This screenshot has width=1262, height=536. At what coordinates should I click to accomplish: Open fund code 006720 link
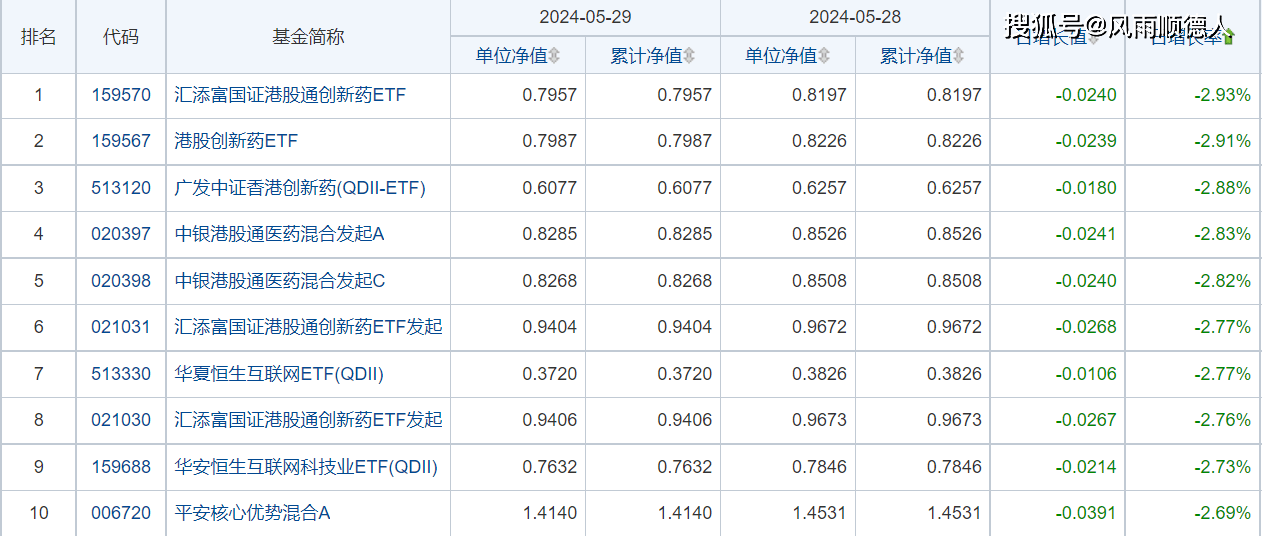click(x=121, y=513)
